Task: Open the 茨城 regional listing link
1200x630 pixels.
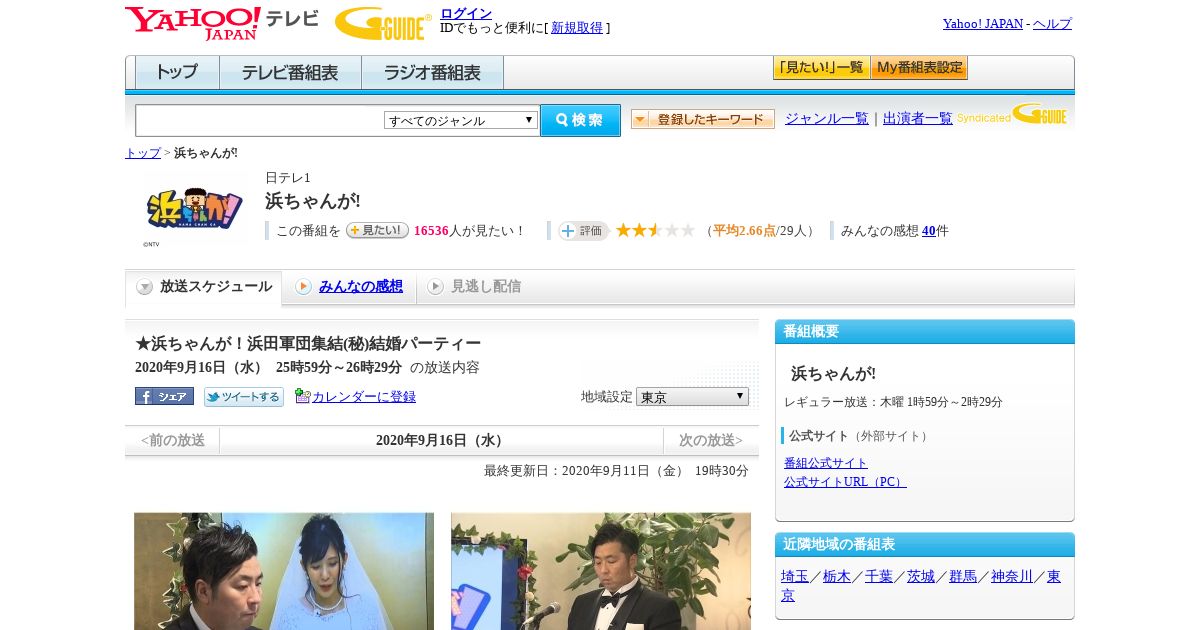Action: click(x=921, y=576)
